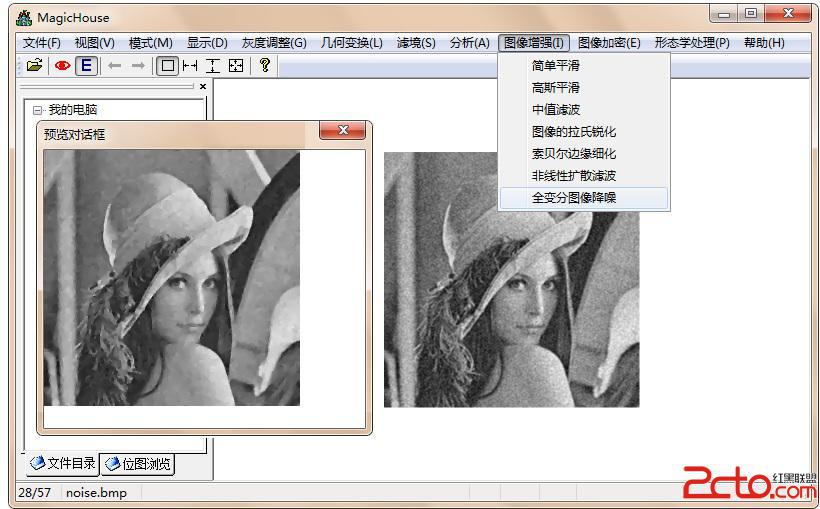Close the 预览对话框 preview dialog
Screen dimensions: 820x509
(343, 130)
